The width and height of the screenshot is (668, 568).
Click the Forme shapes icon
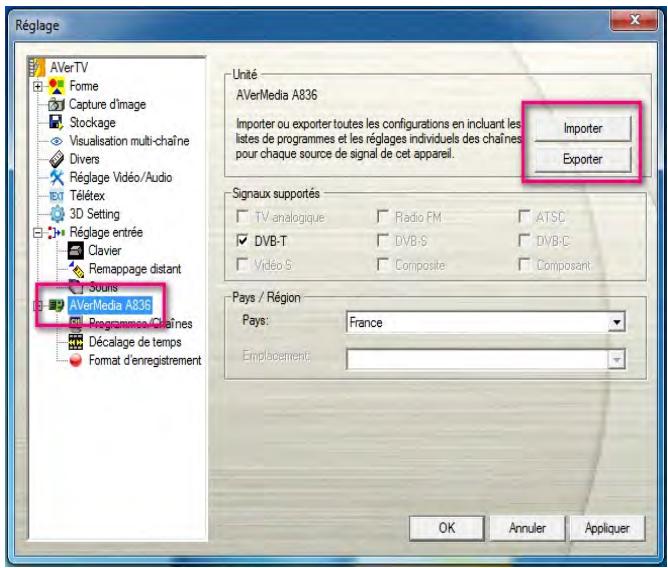(56, 86)
